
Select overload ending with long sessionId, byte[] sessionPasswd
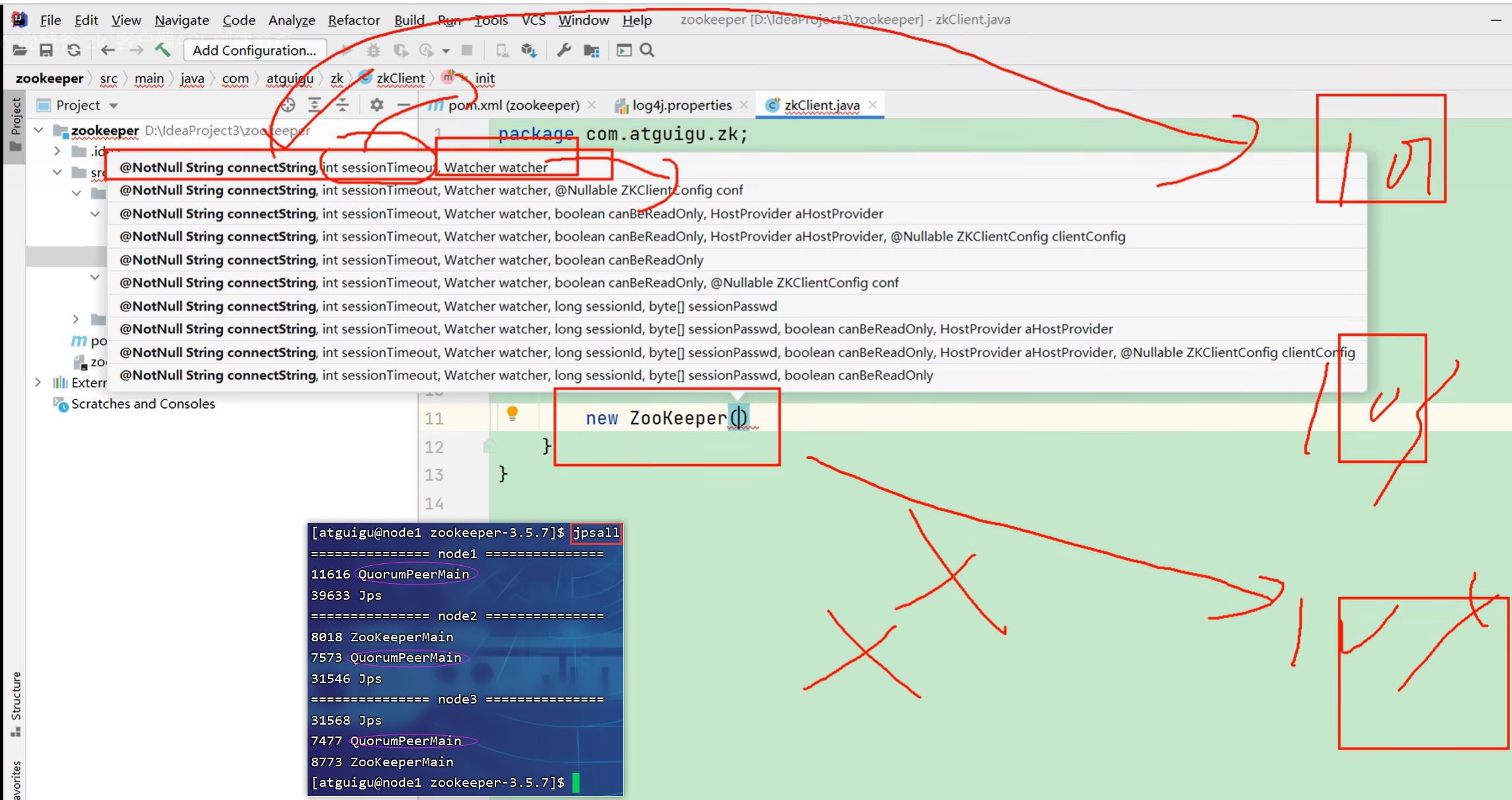coord(736,306)
